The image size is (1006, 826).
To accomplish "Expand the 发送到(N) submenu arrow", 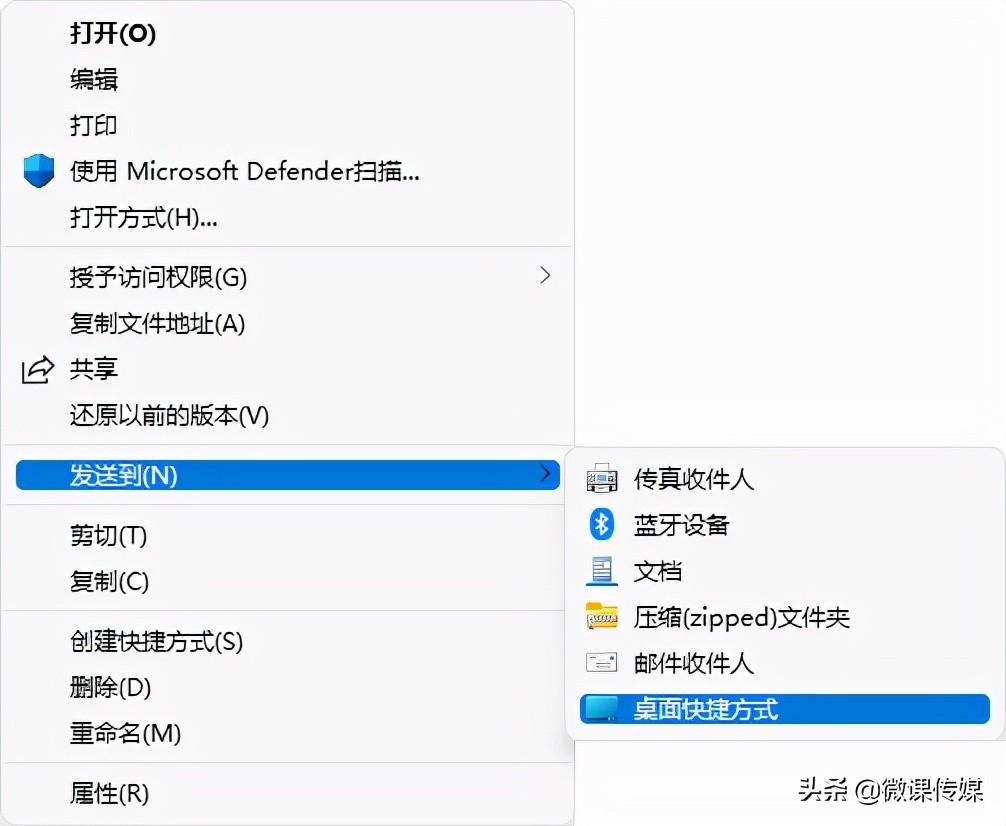I will [x=545, y=476].
